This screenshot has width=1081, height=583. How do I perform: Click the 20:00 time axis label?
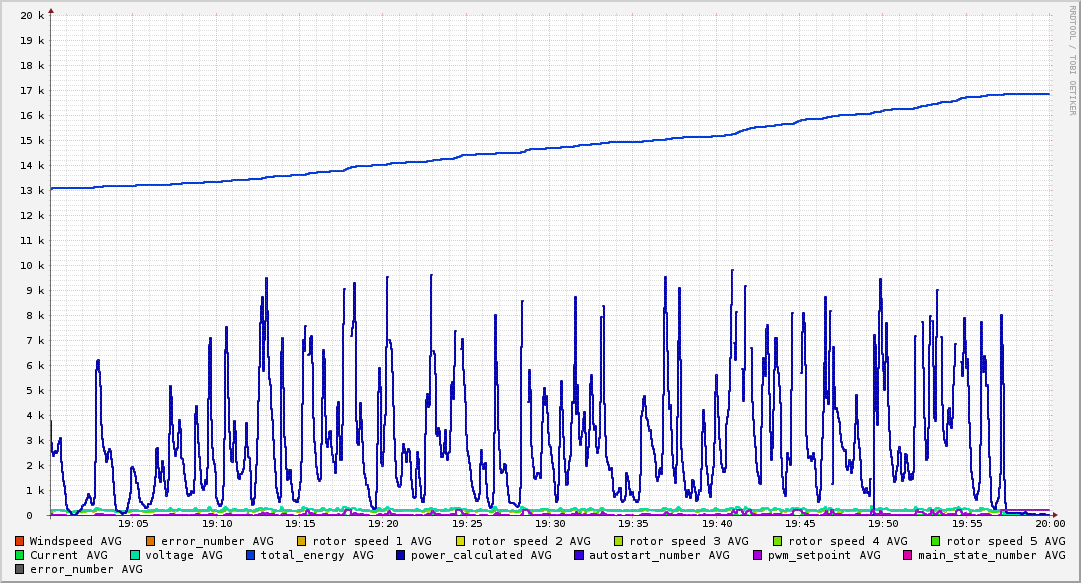pyautogui.click(x=1049, y=523)
